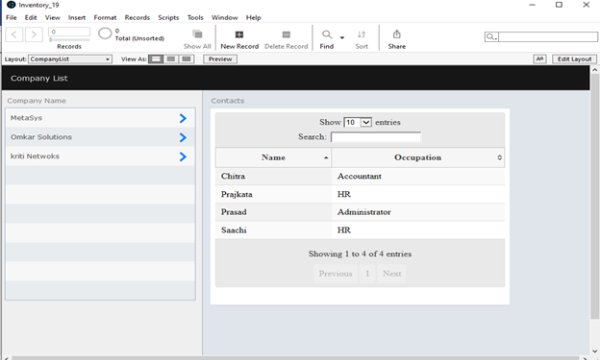Click in the quick find search field

point(548,37)
